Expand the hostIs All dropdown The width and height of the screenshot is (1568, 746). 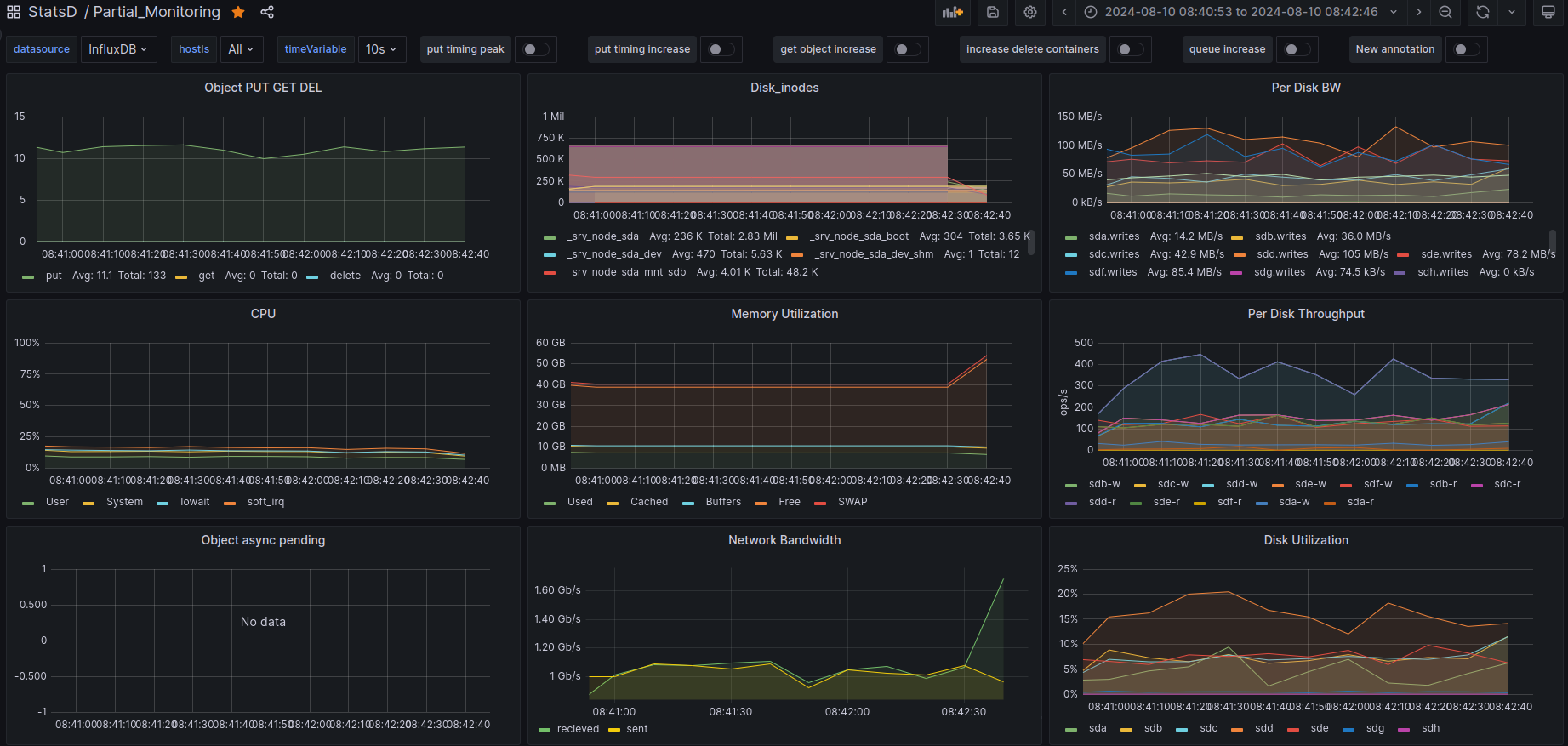tap(241, 49)
